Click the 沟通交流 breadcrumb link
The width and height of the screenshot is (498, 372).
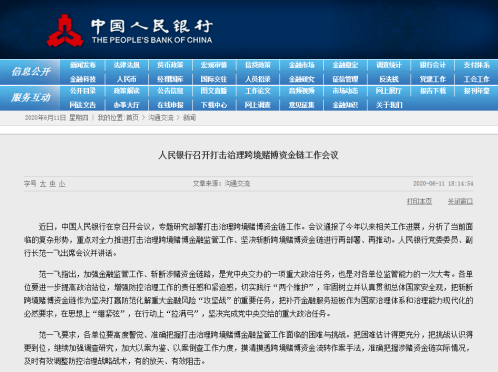pyautogui.click(x=161, y=118)
